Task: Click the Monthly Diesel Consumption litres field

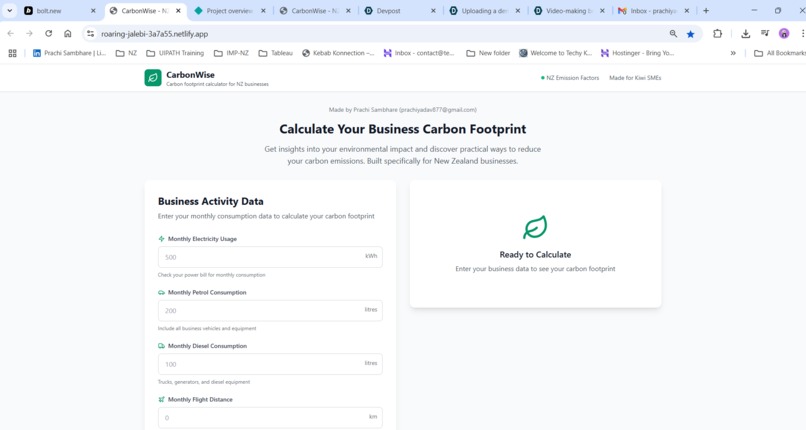Action: pyautogui.click(x=270, y=364)
